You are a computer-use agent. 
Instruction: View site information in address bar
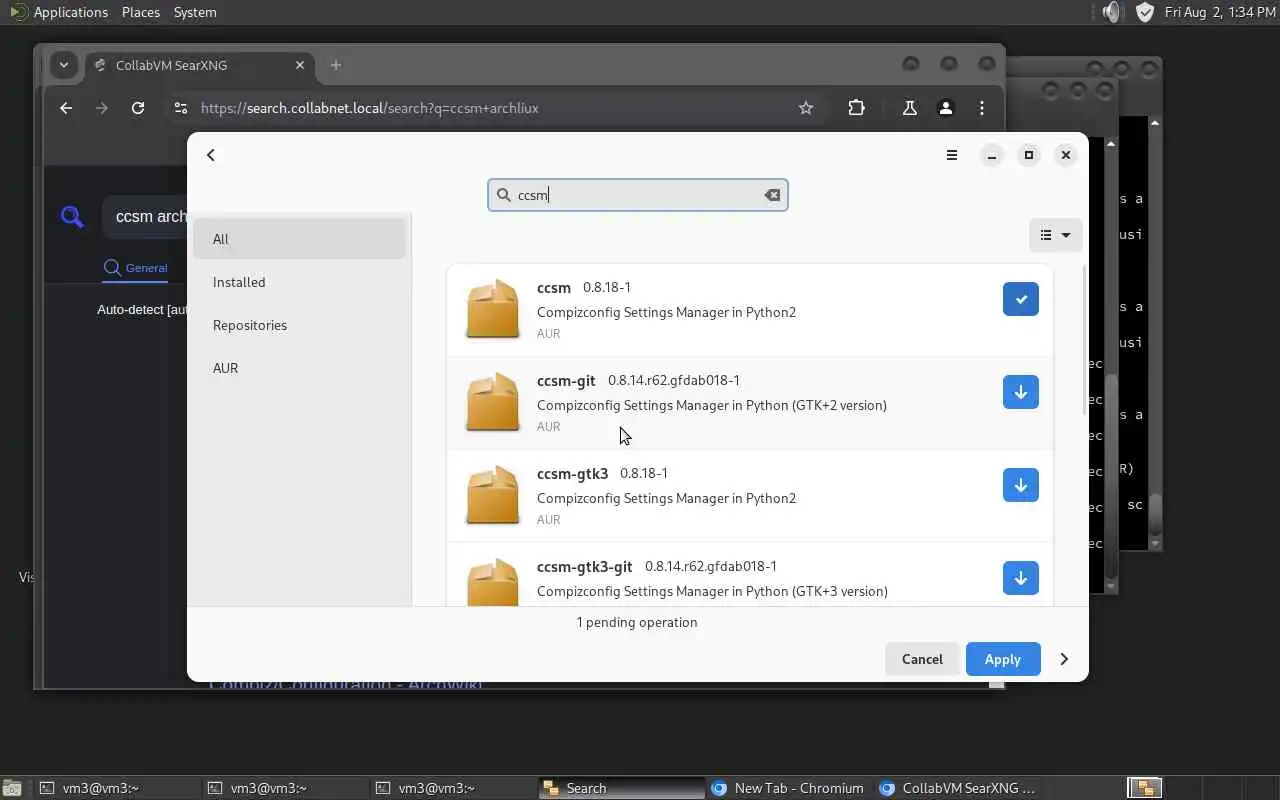pyautogui.click(x=180, y=108)
